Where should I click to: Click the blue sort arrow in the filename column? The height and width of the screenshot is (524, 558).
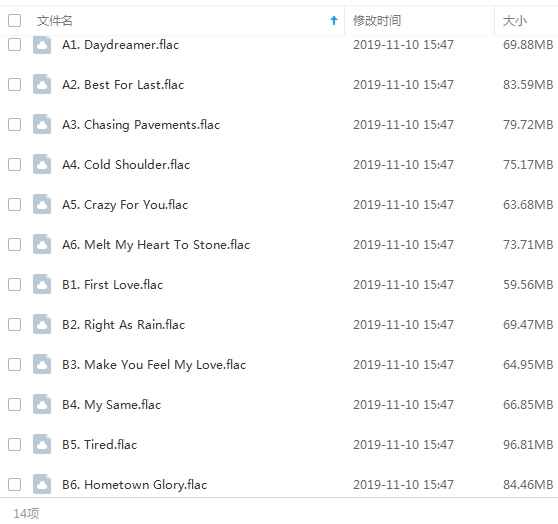pos(334,21)
